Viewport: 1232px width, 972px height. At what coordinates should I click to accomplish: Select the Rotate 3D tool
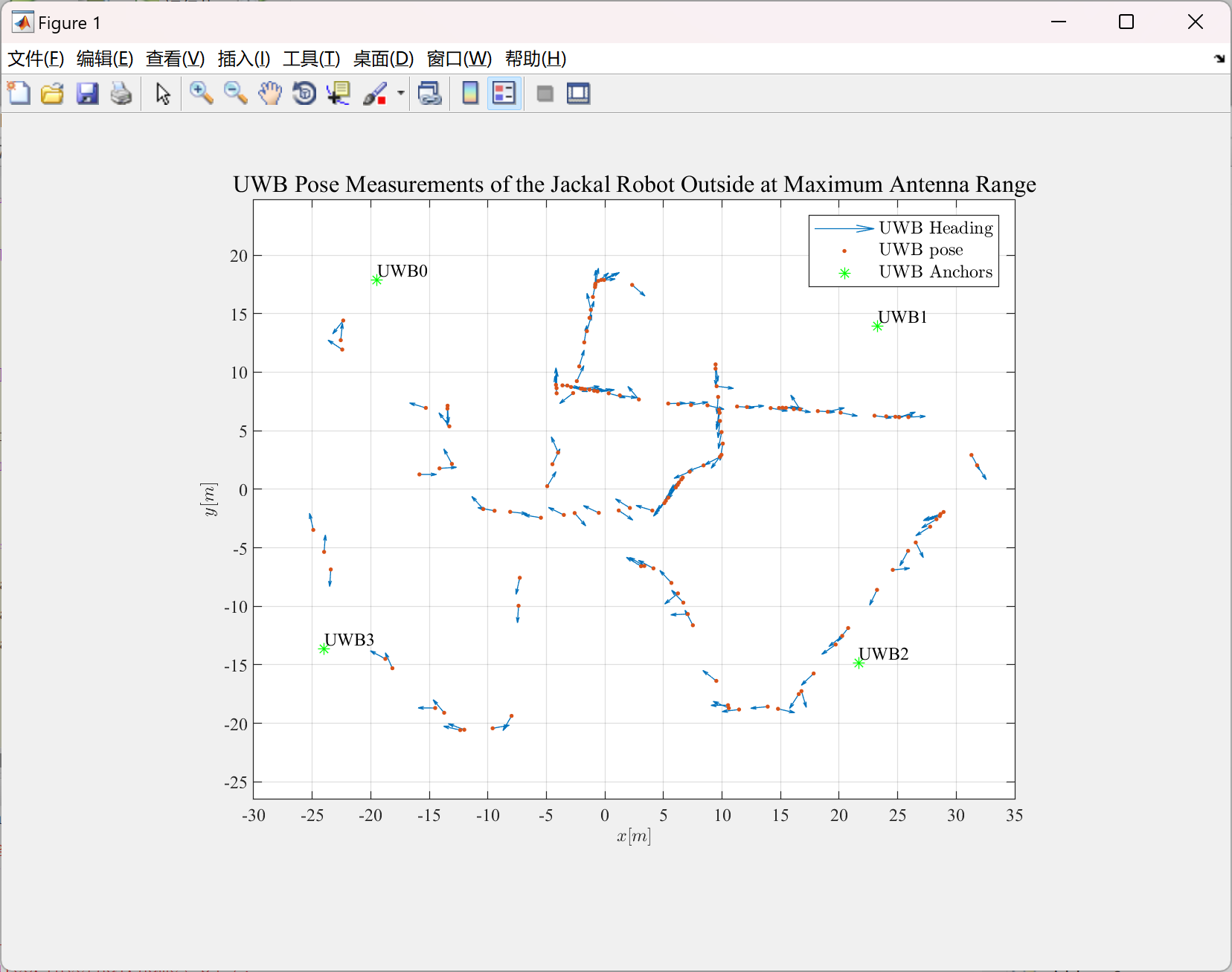pos(304,94)
